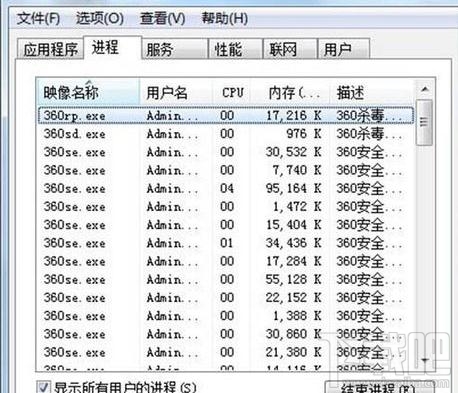
Task: Click the 976 K memory value
Action: tap(304, 134)
